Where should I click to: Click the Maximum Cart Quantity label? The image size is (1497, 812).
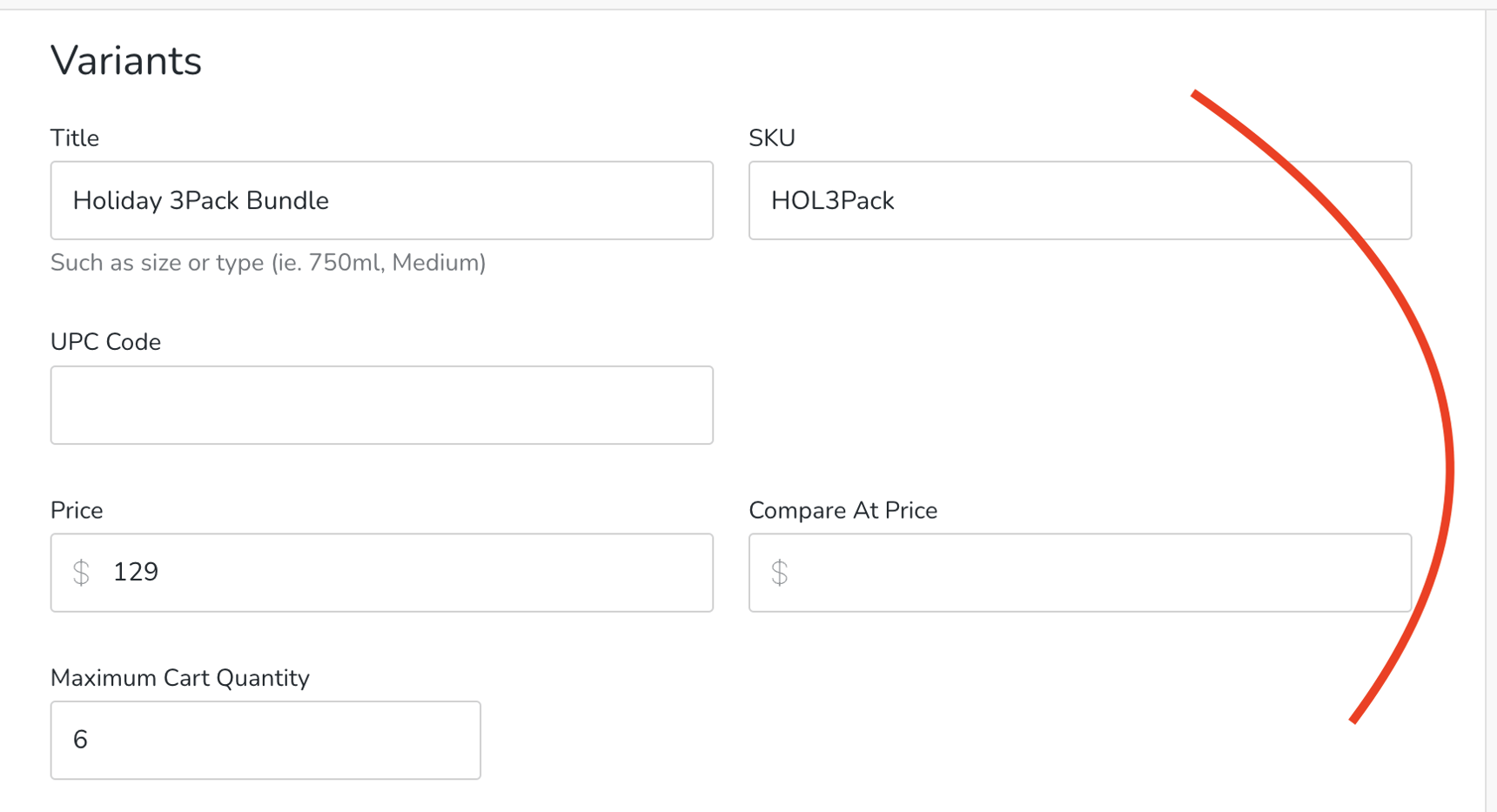pyautogui.click(x=180, y=677)
